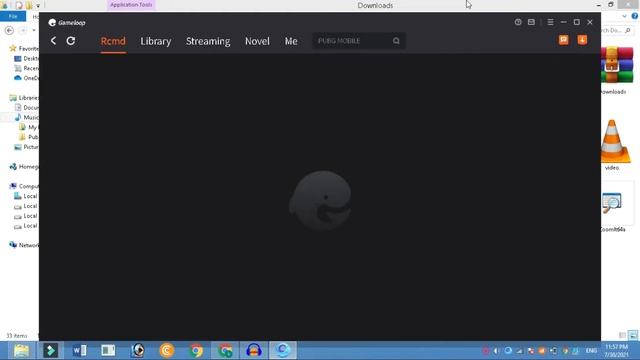Click the Gameloop logo in title bar
The width and height of the screenshot is (640, 360).
click(67, 22)
